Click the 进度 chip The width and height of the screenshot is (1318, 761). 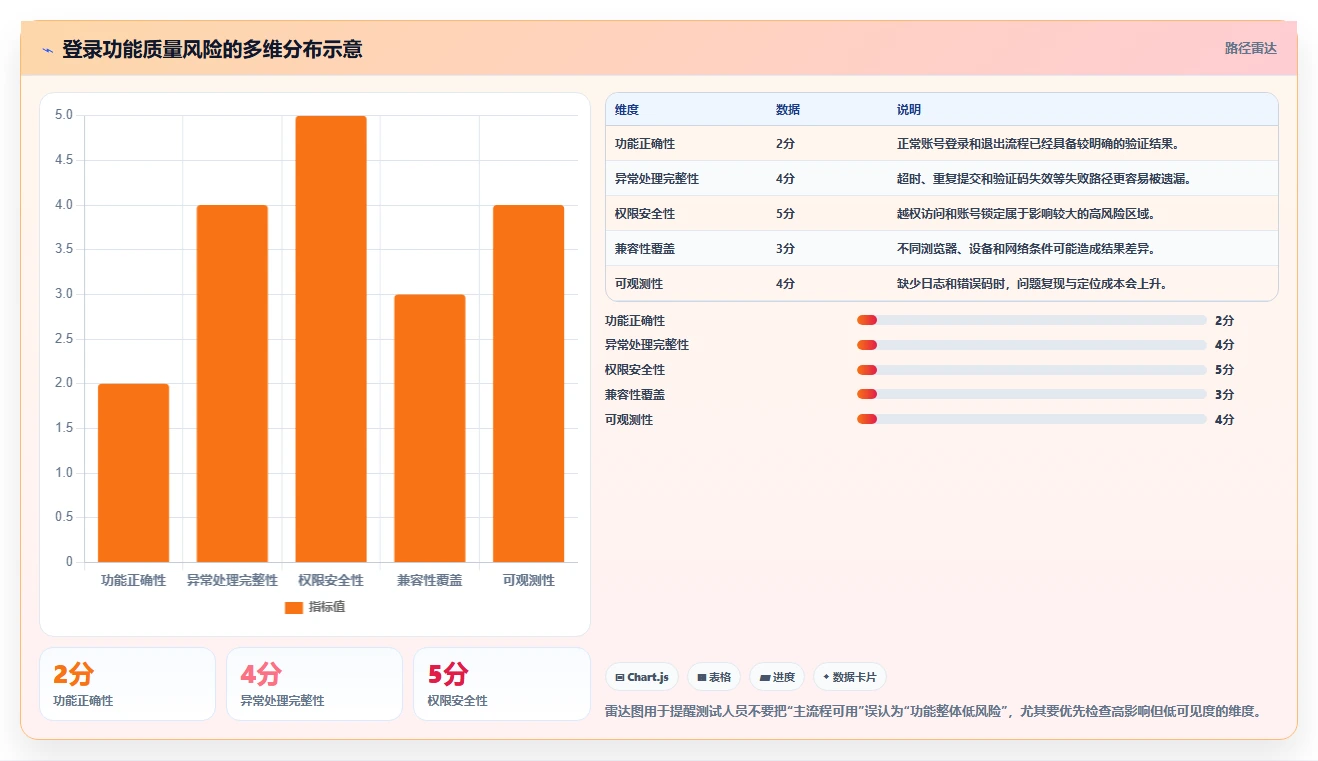coord(777,677)
